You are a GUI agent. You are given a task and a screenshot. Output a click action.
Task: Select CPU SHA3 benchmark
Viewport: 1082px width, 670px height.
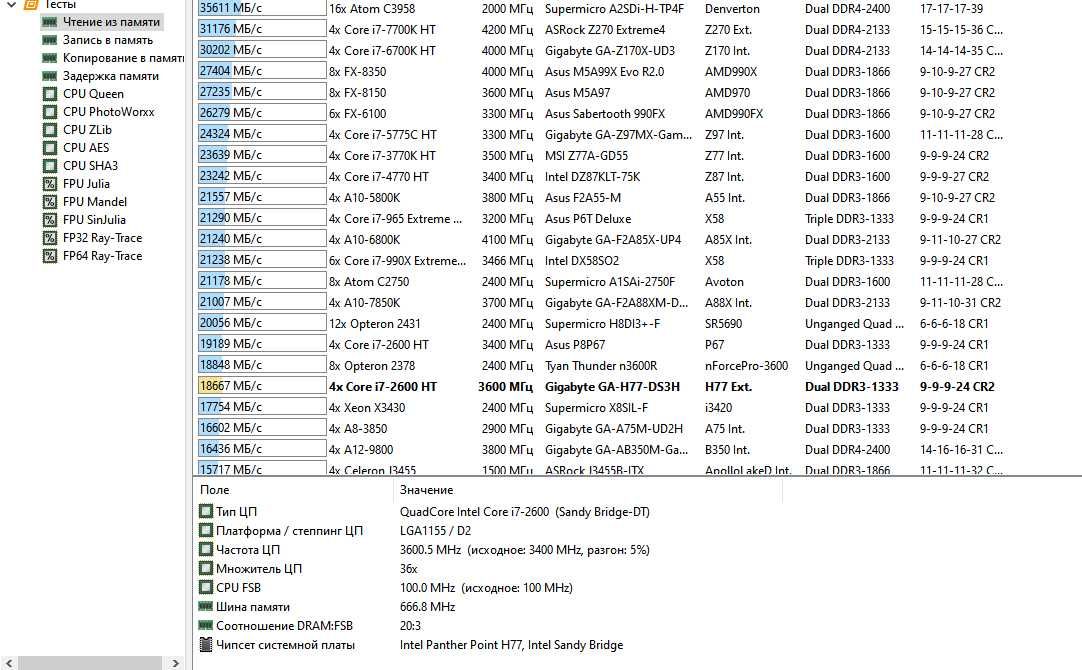click(90, 166)
